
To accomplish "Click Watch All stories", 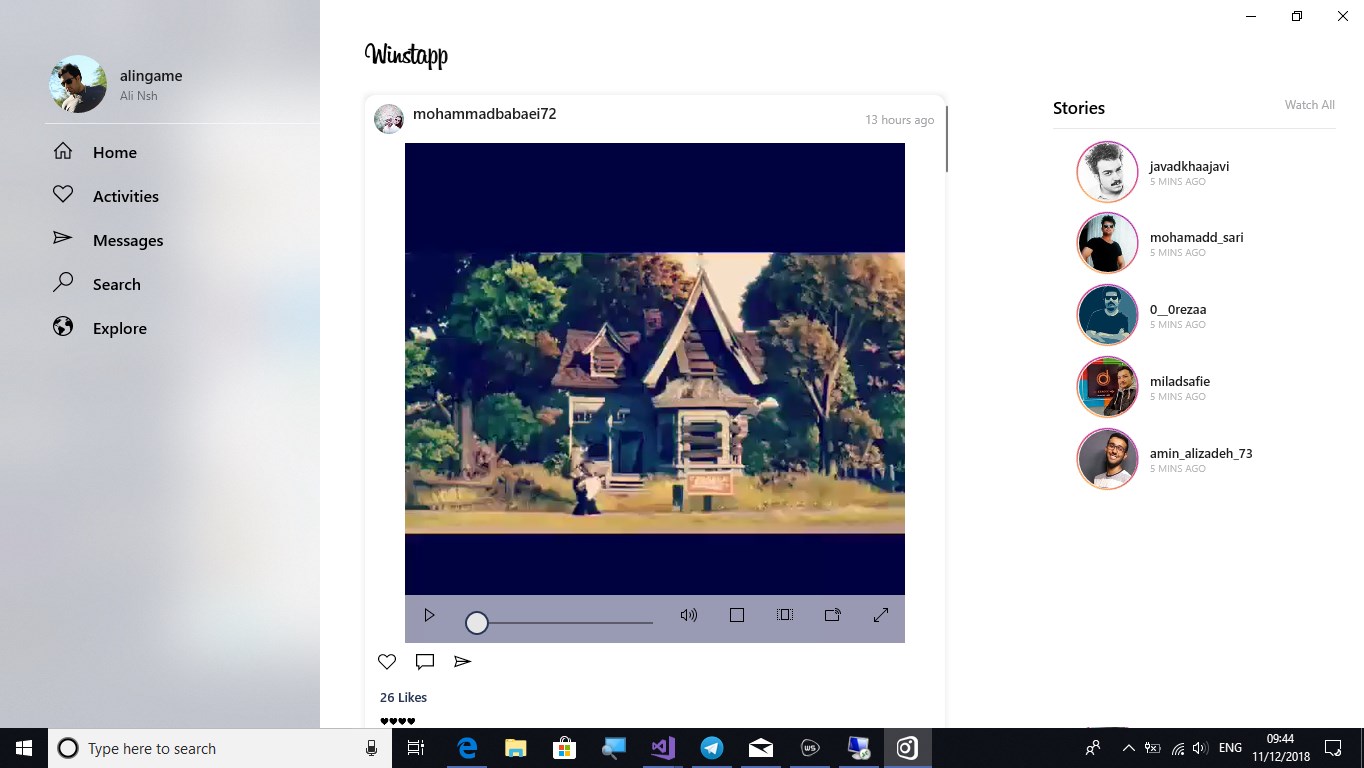I will click(1310, 105).
